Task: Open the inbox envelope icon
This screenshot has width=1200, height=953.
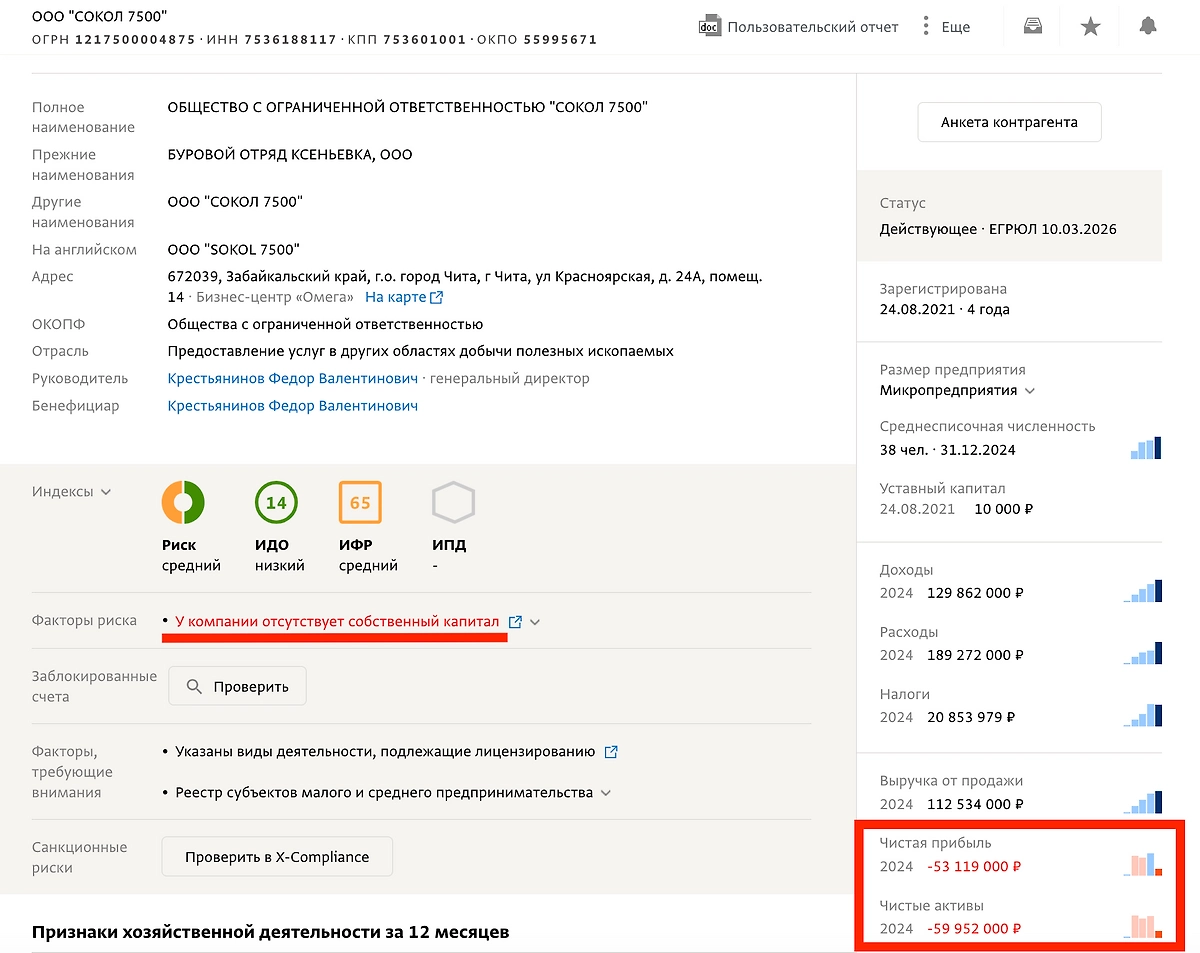Action: point(1031,25)
